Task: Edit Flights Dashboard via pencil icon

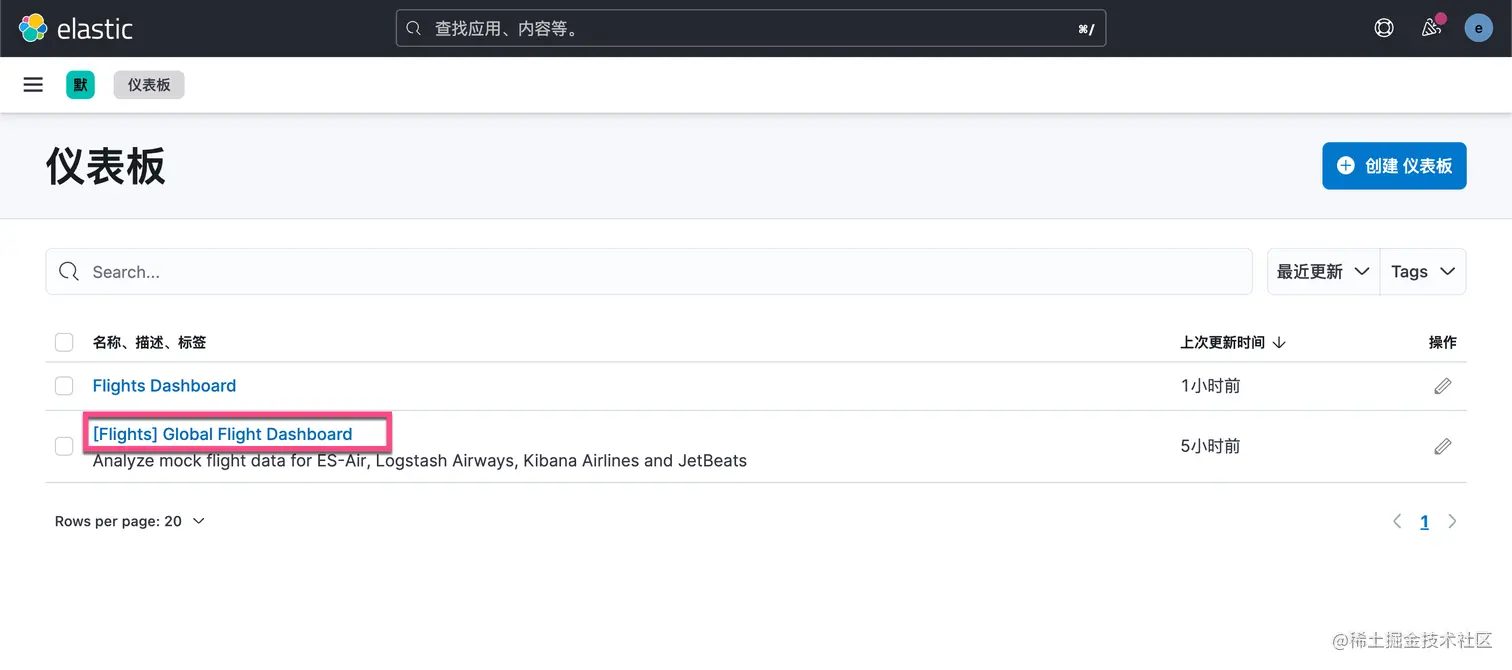Action: click(1442, 386)
